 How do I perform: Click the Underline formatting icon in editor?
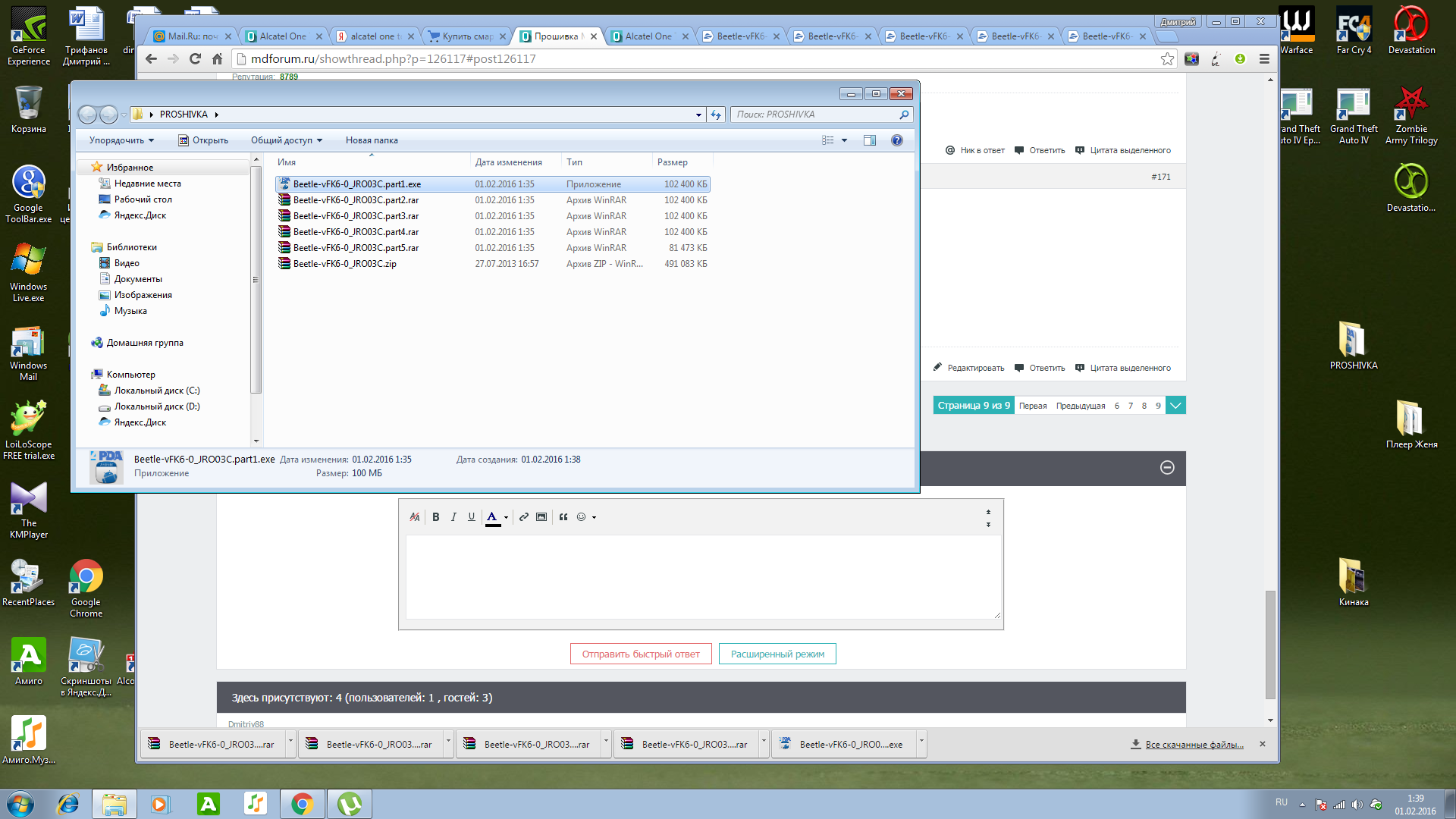pos(471,517)
